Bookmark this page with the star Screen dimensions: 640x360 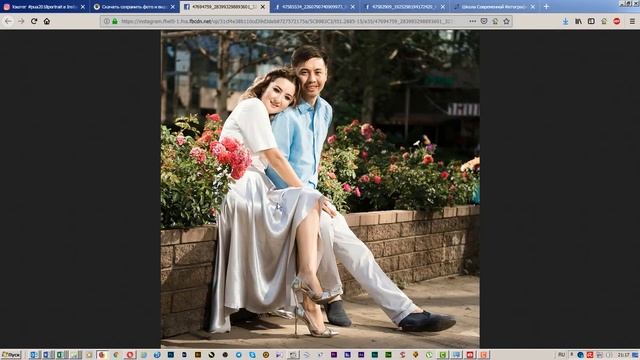point(507,21)
